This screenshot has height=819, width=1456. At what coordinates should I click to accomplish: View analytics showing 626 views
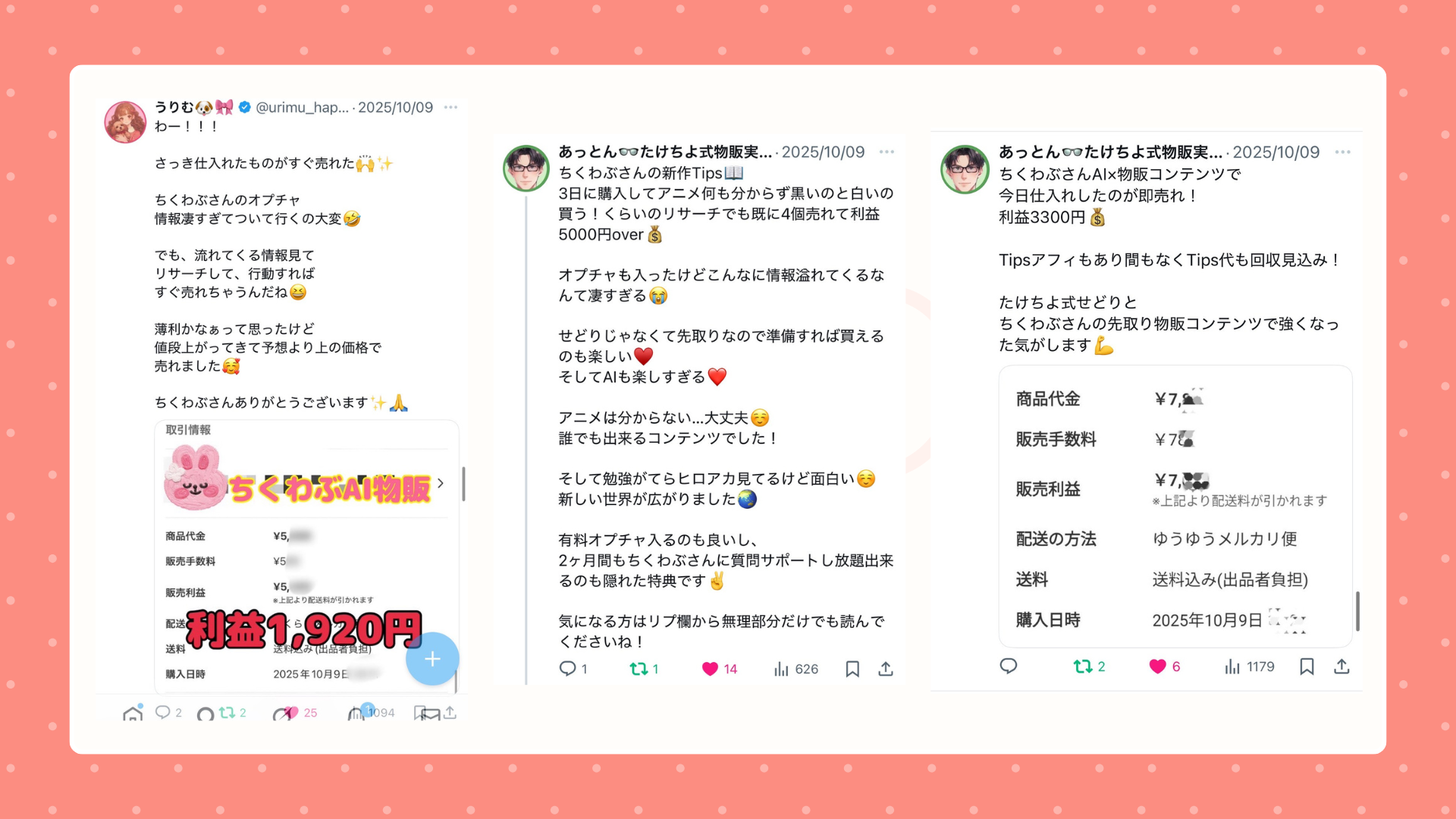795,669
